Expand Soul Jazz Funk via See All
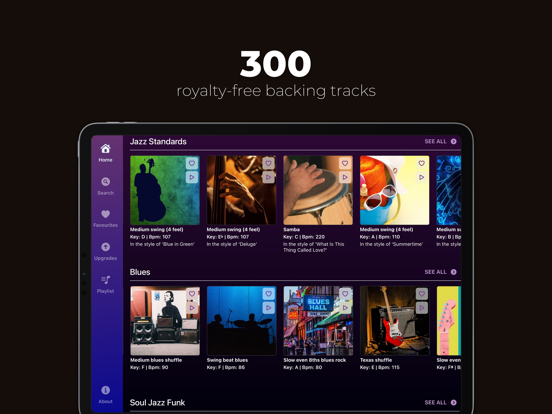Screen dimensions: 552x414 [x=440, y=402]
